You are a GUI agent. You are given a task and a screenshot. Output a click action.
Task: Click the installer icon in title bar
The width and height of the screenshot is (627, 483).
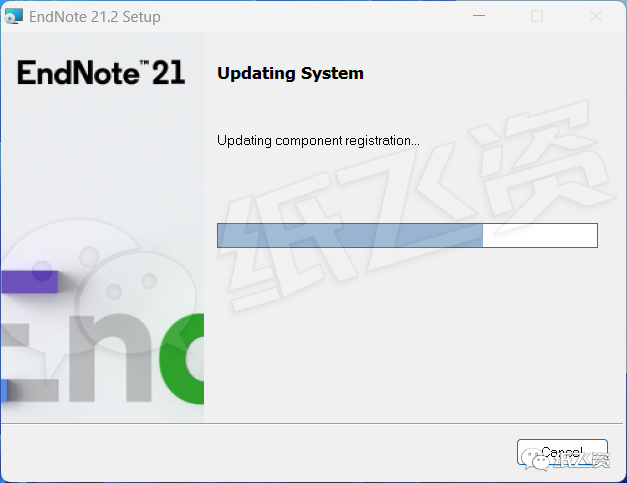click(x=14, y=16)
